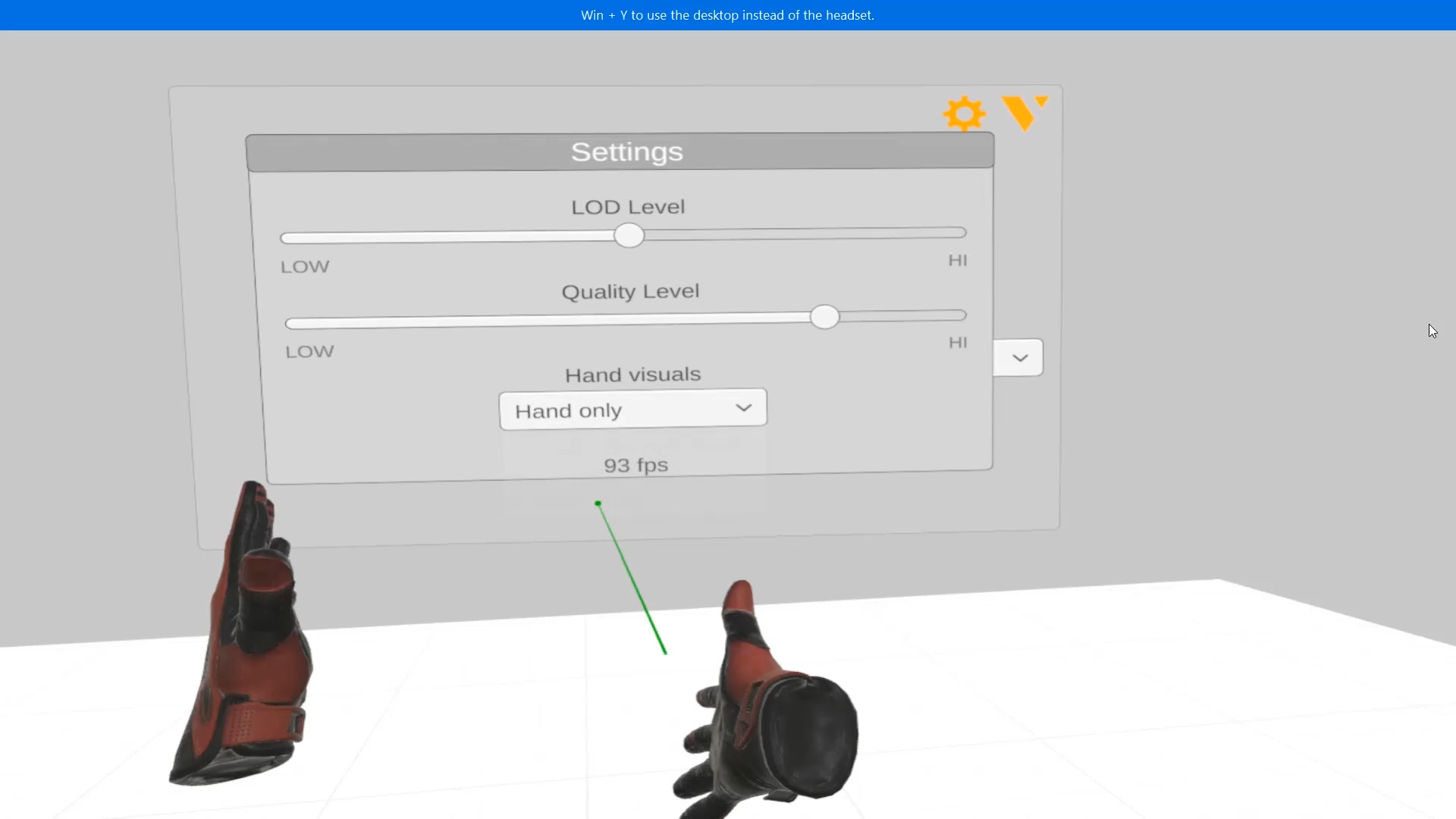Viewport: 1456px width, 819px height.
Task: Click the orange settings gear icon
Action: click(x=964, y=114)
